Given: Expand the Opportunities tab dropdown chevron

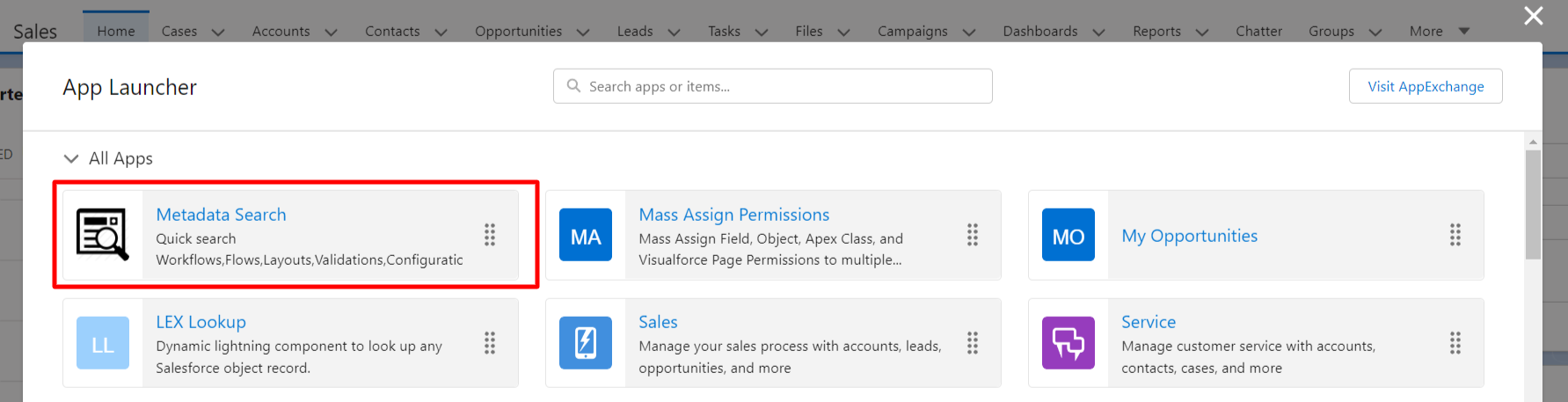Looking at the screenshot, I should (x=583, y=33).
